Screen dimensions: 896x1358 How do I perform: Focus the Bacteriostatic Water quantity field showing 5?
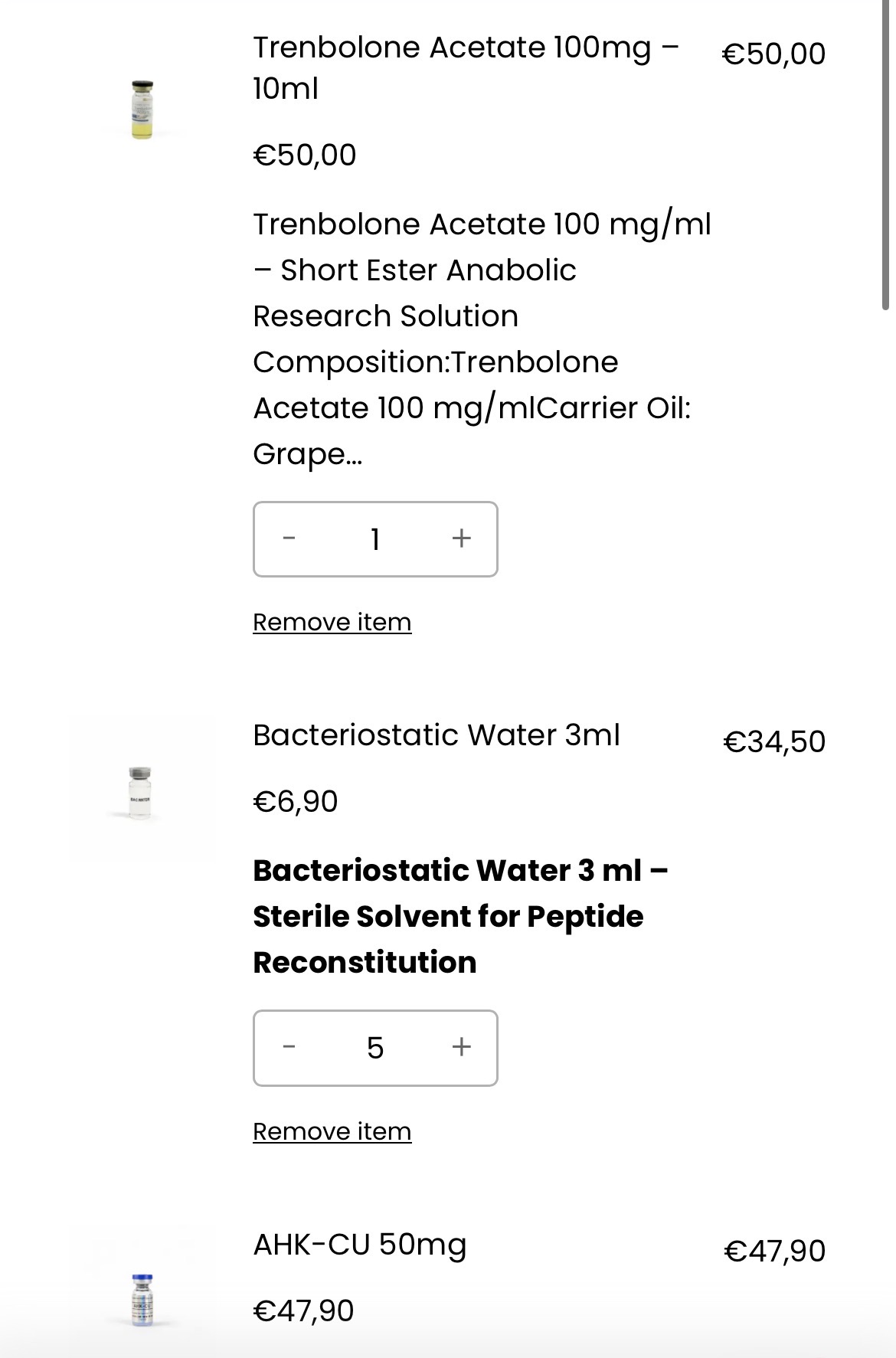(374, 1048)
